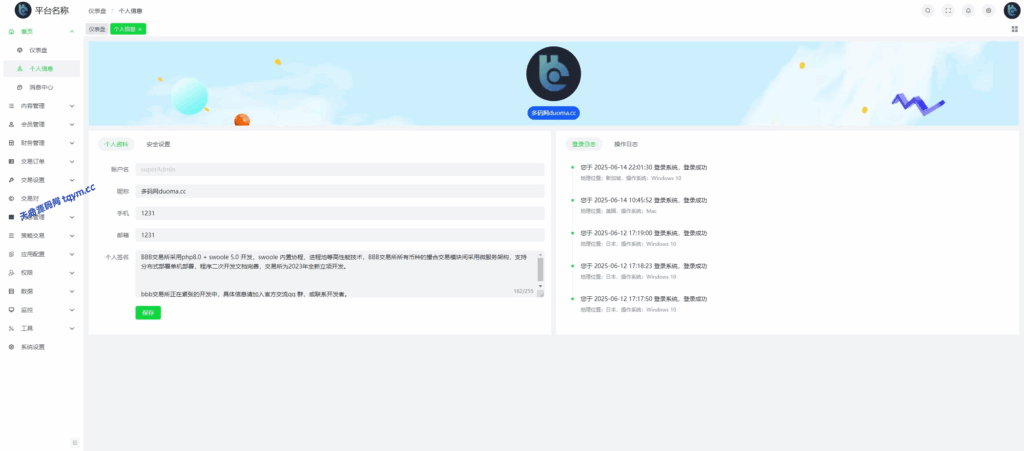Click the 财务管理 icon

click(11, 142)
